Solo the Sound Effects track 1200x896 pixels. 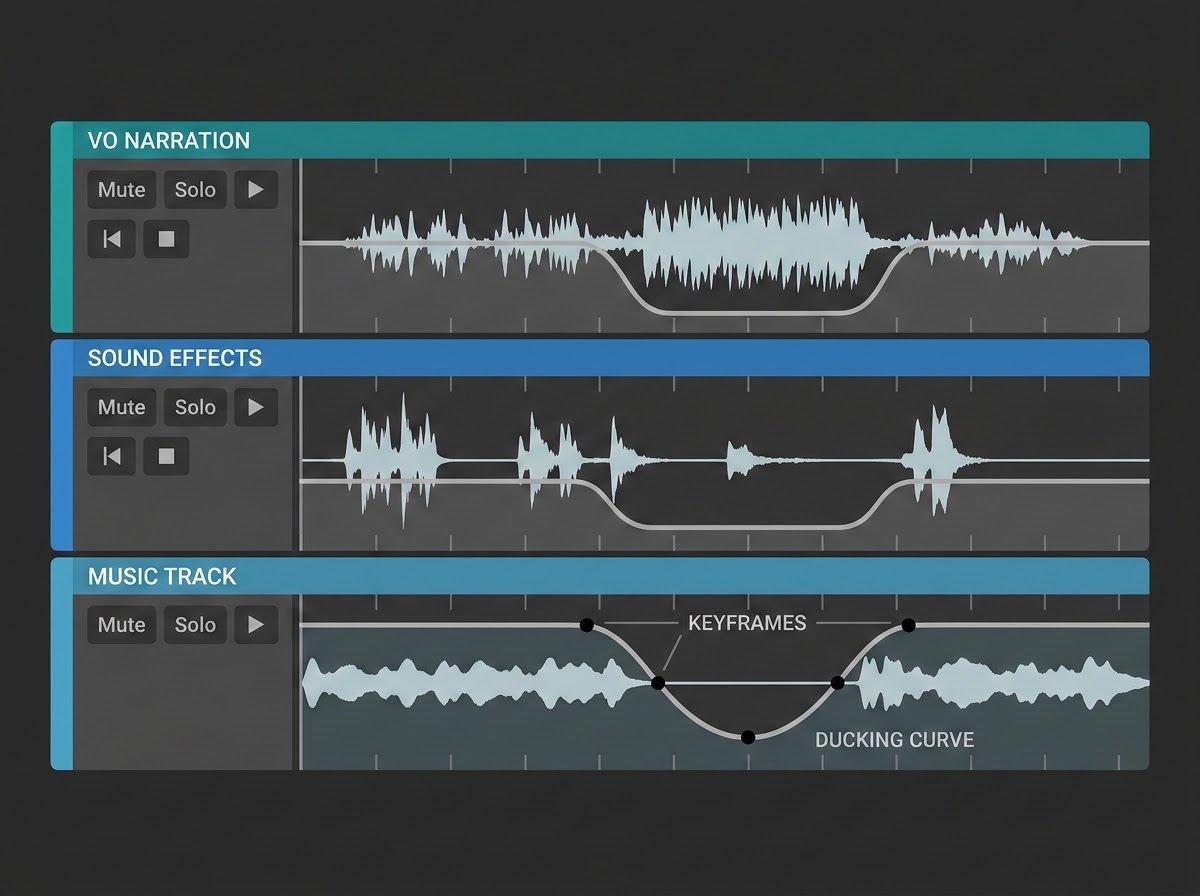195,407
